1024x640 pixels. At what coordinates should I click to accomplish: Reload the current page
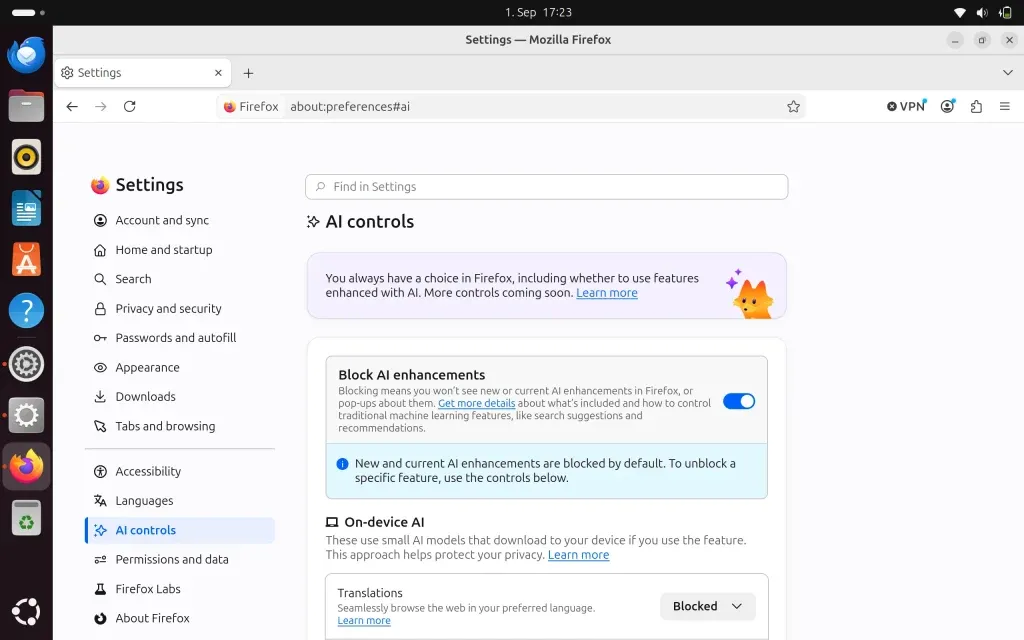click(x=129, y=106)
